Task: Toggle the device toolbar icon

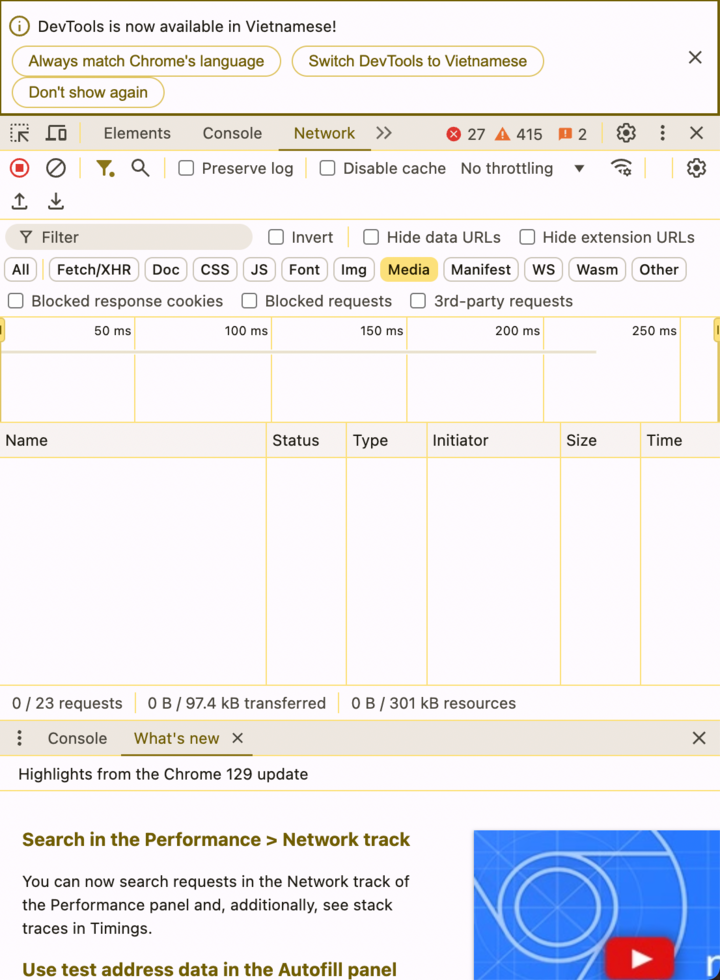Action: point(56,133)
